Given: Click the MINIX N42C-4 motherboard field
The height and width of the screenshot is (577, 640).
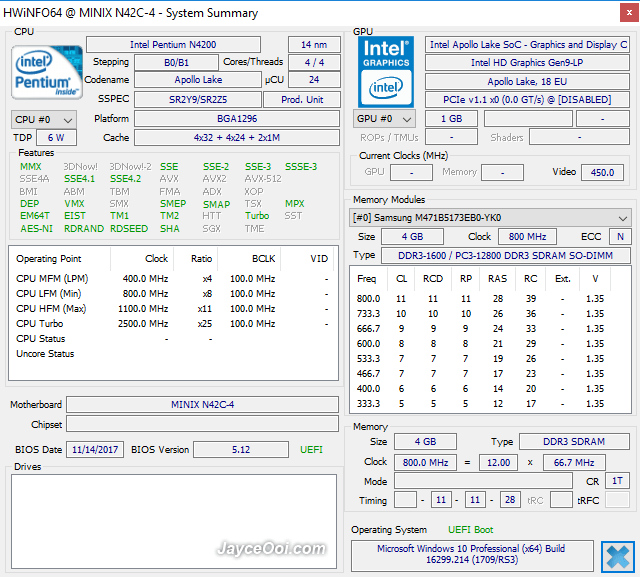Looking at the screenshot, I should point(202,404).
